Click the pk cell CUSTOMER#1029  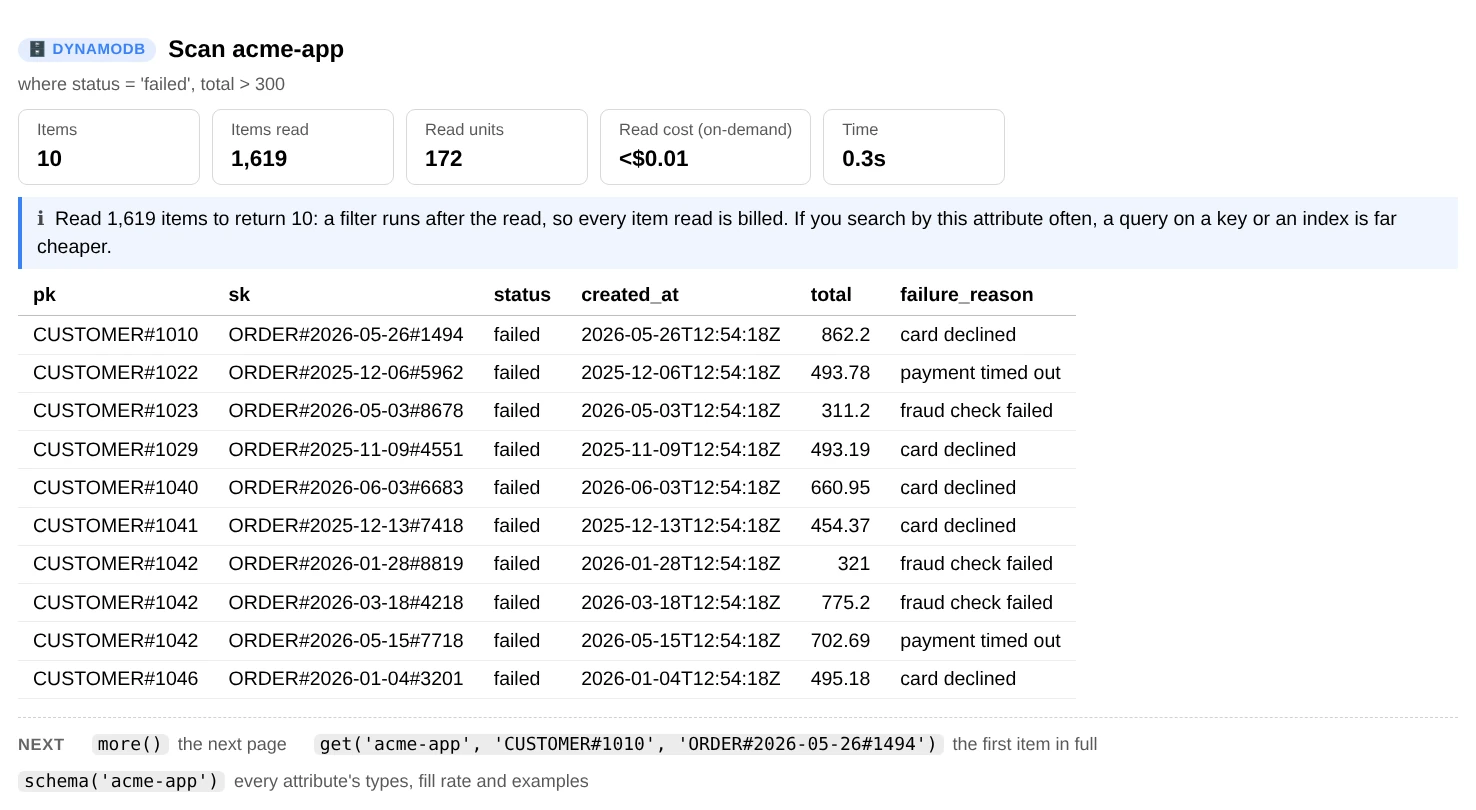click(116, 450)
